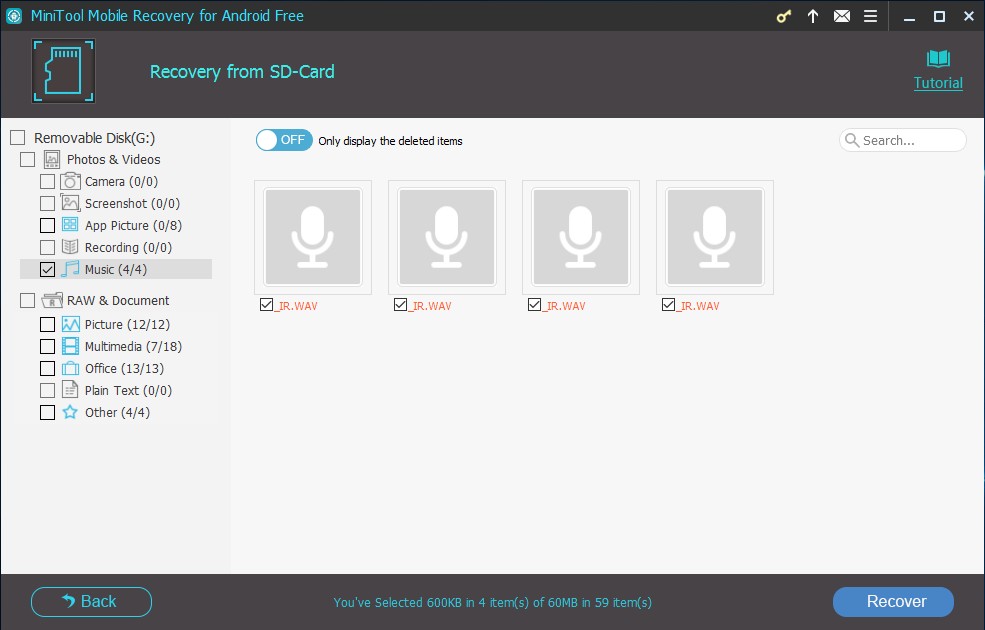985x630 pixels.
Task: Select the fourth _IR.WAV thumbnail
Action: point(715,237)
